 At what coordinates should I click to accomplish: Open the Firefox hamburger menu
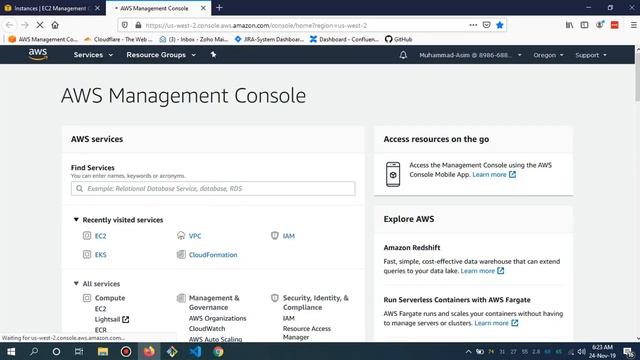[633, 25]
